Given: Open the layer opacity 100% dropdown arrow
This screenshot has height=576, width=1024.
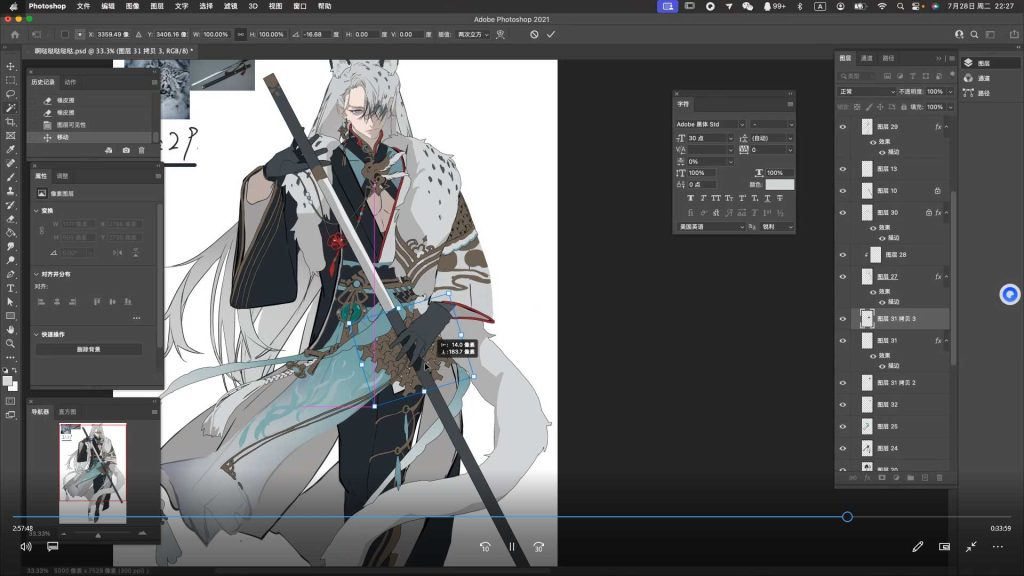Looking at the screenshot, I should pos(950,91).
